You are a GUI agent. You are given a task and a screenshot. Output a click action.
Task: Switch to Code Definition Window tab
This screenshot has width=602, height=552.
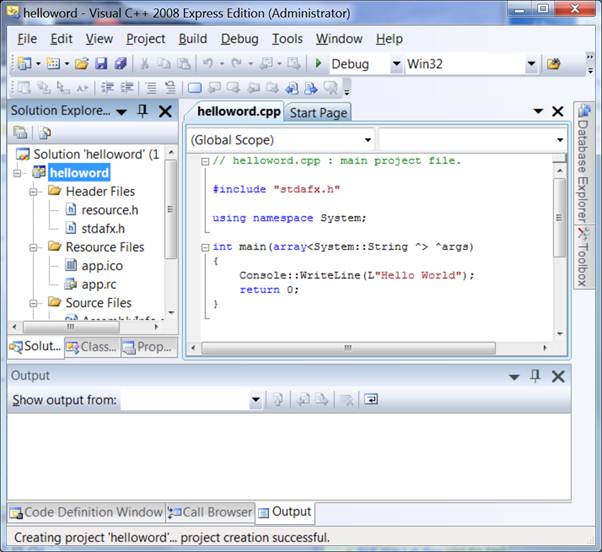coord(87,512)
